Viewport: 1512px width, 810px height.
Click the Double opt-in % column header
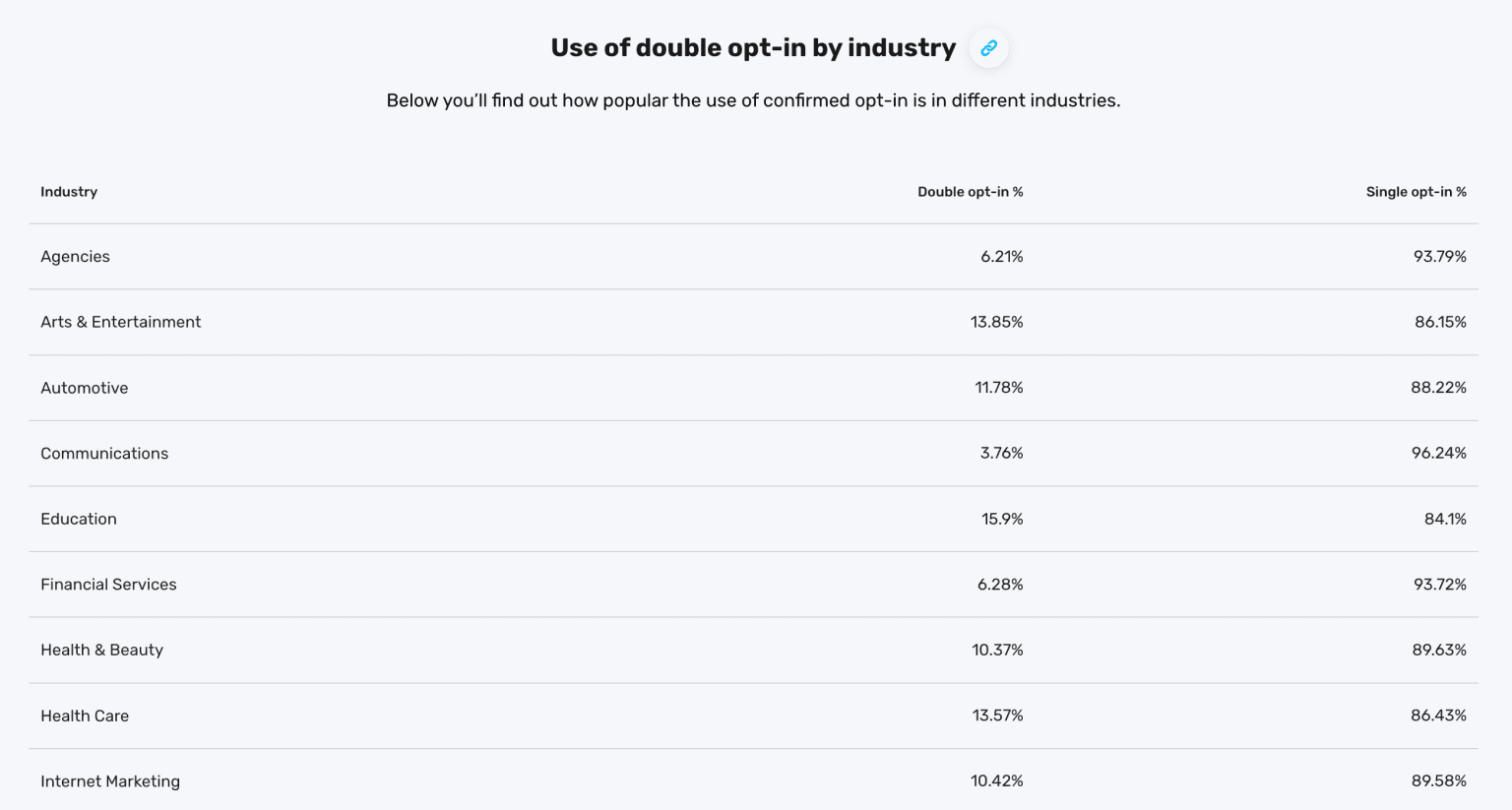click(970, 192)
